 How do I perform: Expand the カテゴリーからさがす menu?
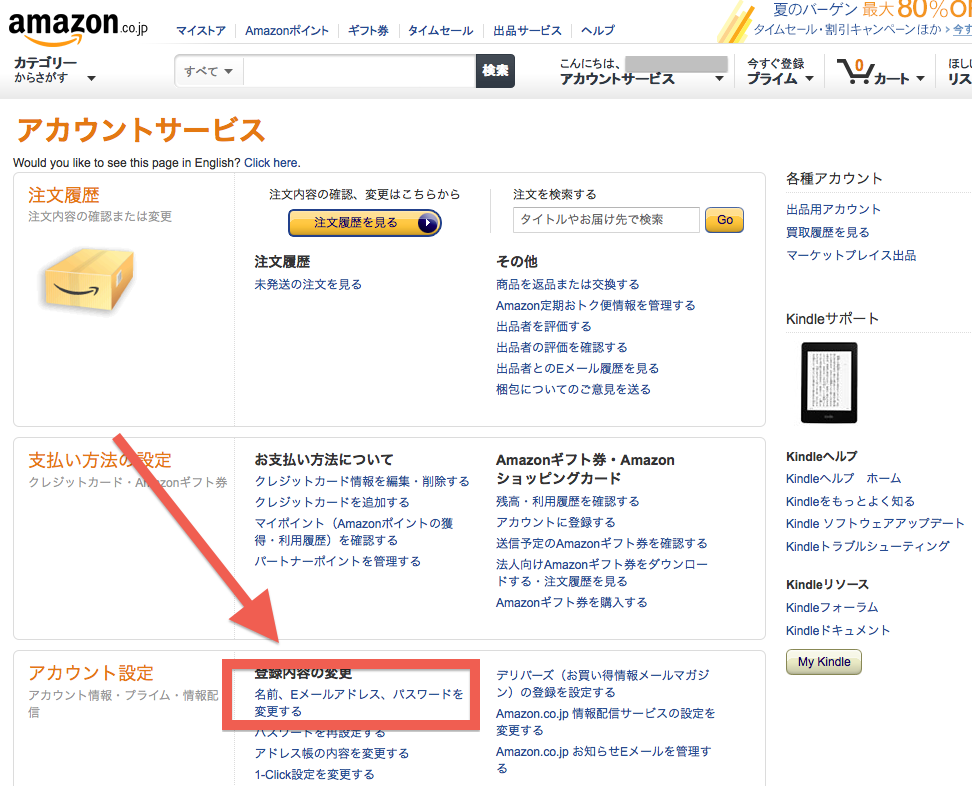click(55, 70)
